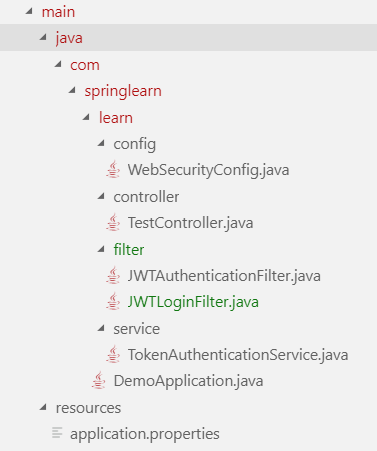Image resolution: width=377 pixels, height=451 pixels.
Task: Collapse the main folder arrow
Action: [x=30, y=11]
